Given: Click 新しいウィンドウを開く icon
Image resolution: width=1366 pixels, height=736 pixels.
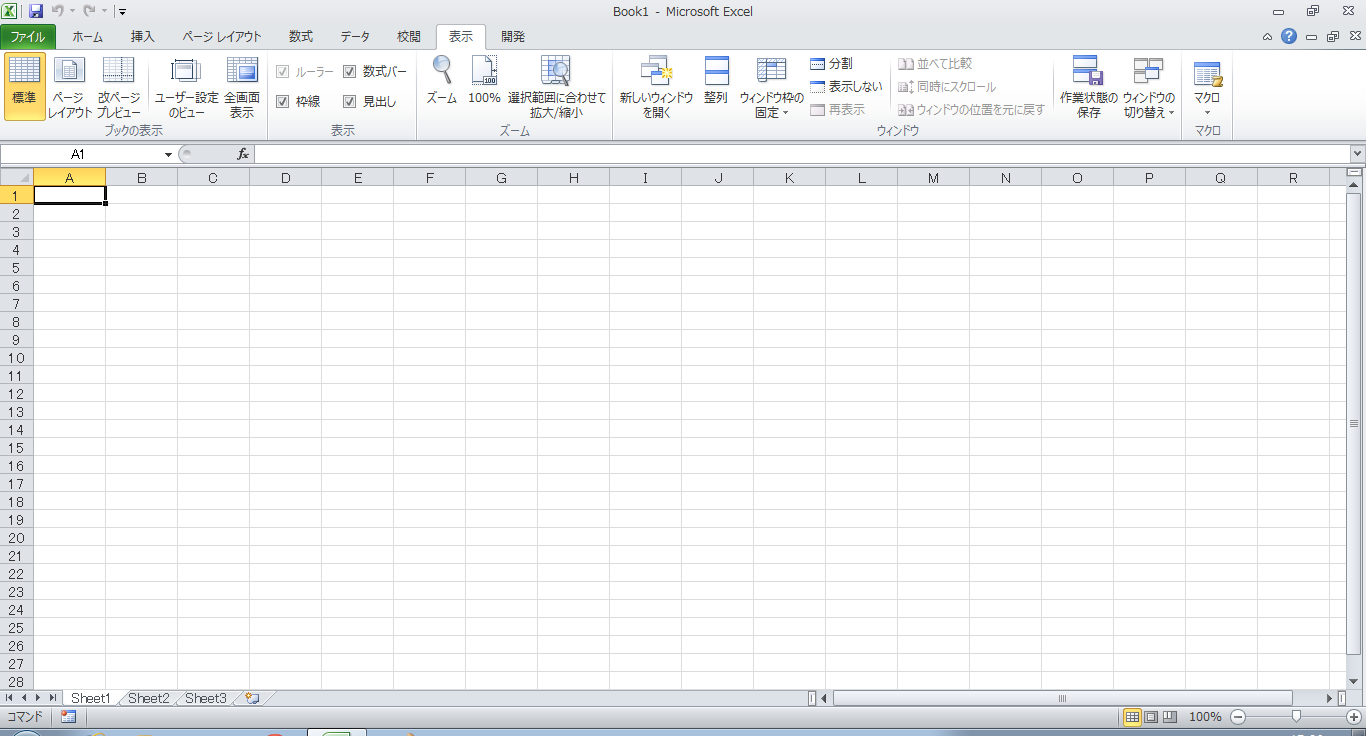Looking at the screenshot, I should tap(656, 72).
